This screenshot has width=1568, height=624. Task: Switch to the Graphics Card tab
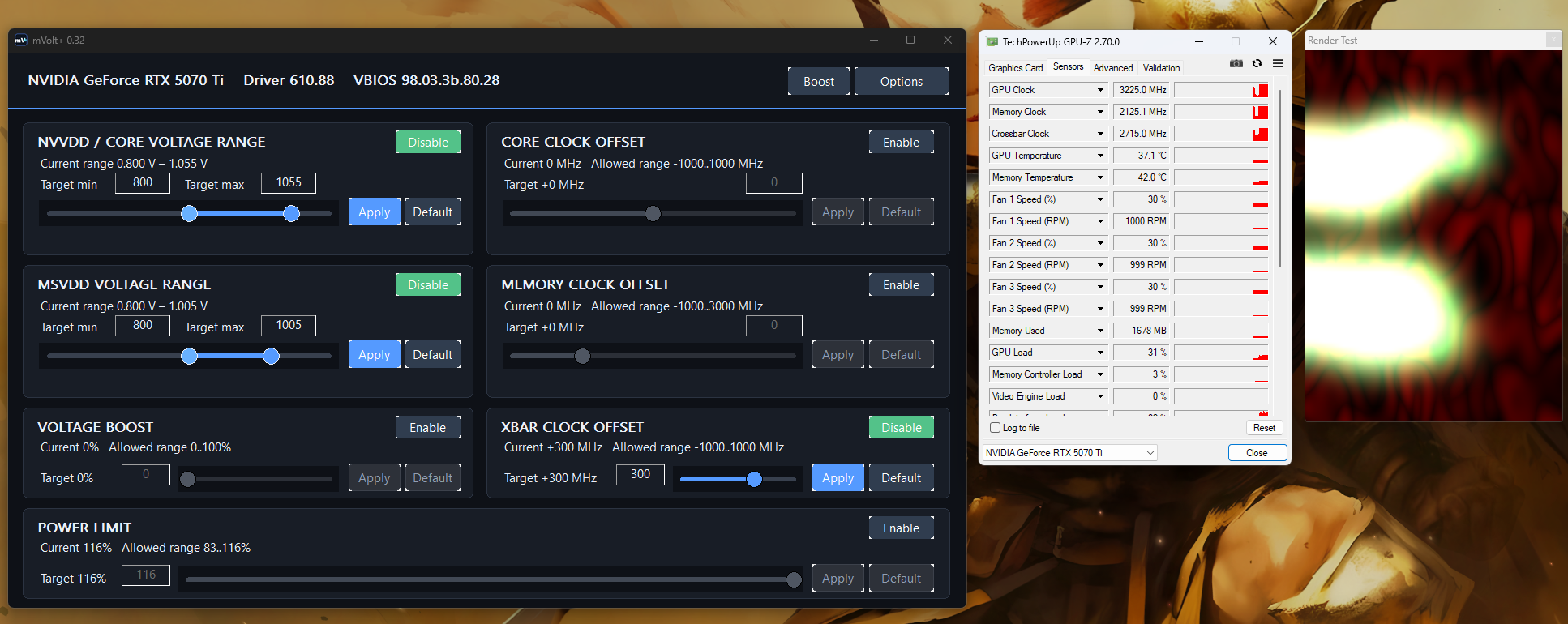1015,68
